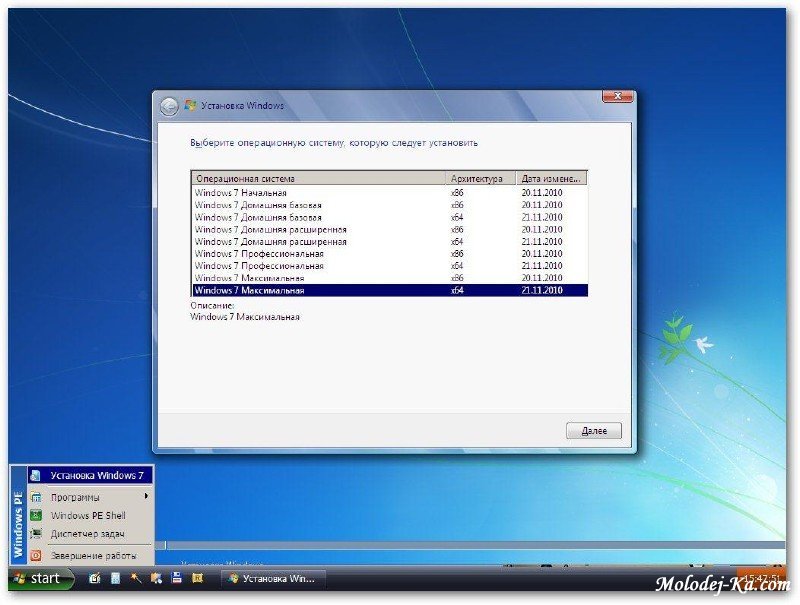
Task: Click the Программы folder icon in the start menu
Action: 36,497
